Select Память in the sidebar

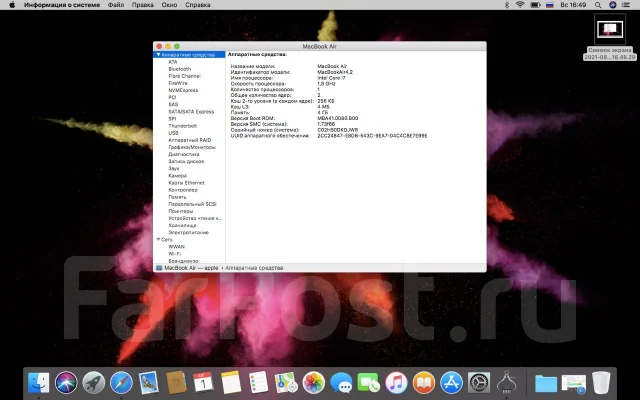click(x=177, y=197)
